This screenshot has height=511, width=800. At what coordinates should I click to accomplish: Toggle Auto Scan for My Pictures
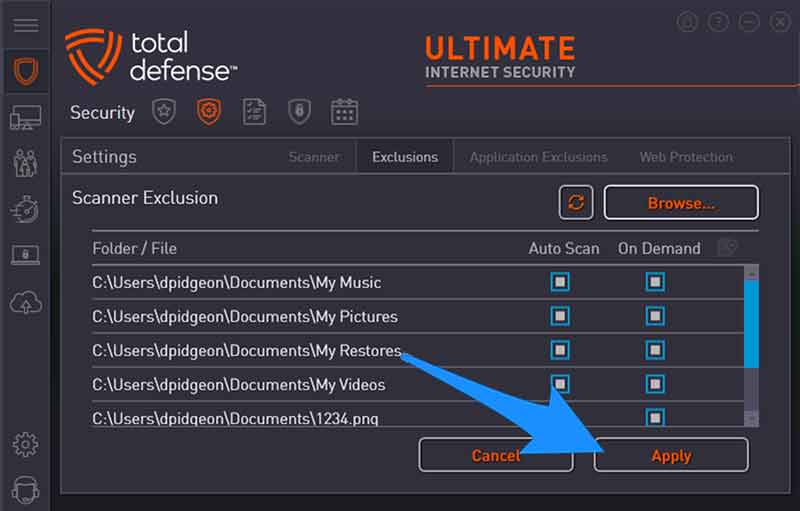tap(560, 316)
